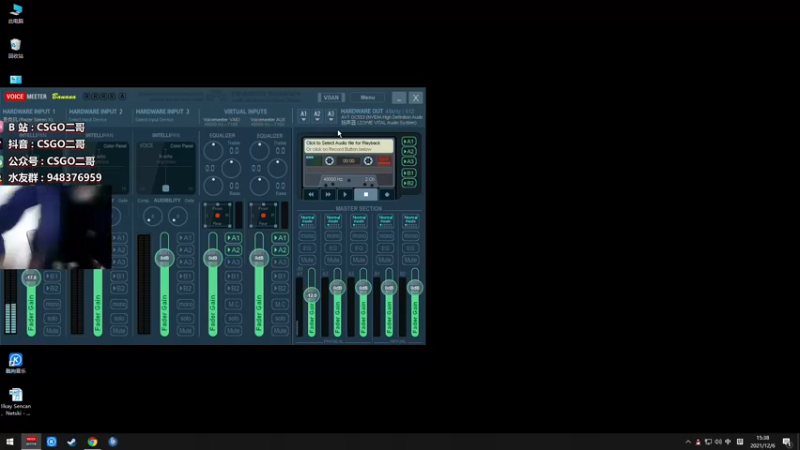This screenshot has width=800, height=450.
Task: Click the Hardware Input 3 Gate knob
Action: 178,217
